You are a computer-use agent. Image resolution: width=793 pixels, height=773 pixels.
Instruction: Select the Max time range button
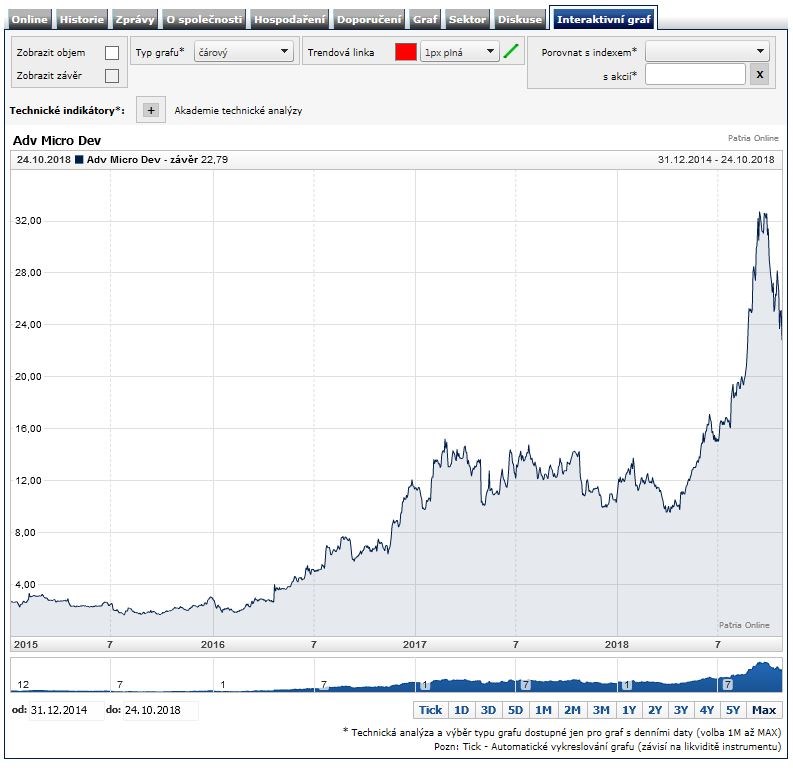pyautogui.click(x=764, y=710)
